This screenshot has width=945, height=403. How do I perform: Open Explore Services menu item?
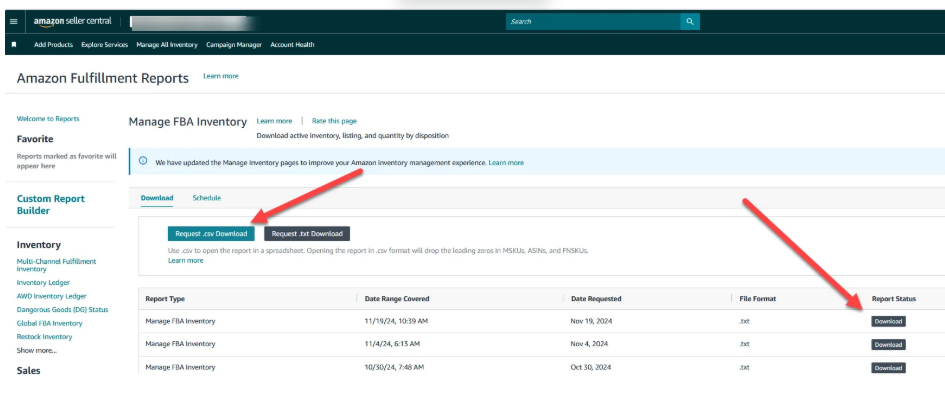click(105, 45)
